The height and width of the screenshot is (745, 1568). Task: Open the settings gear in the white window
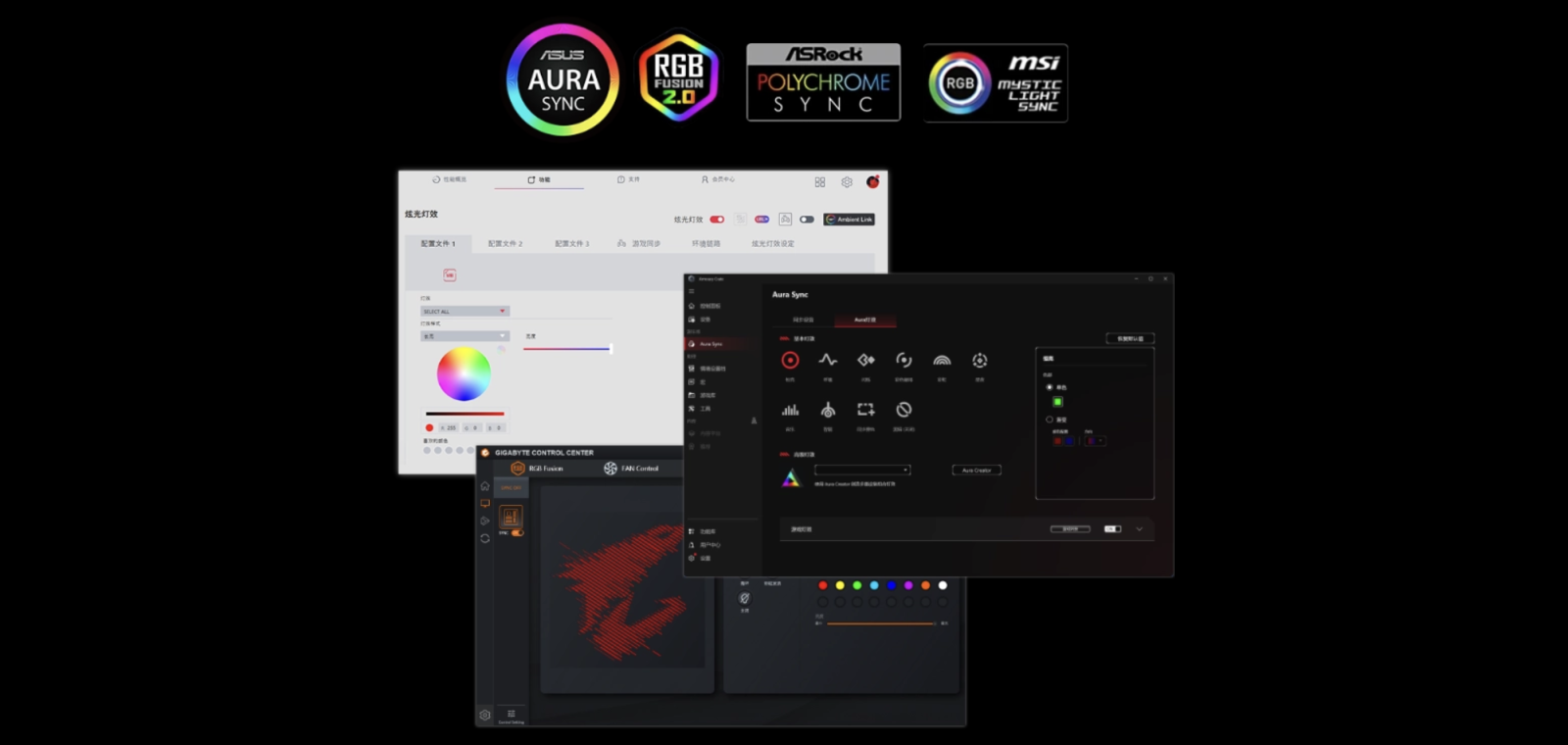tap(847, 182)
